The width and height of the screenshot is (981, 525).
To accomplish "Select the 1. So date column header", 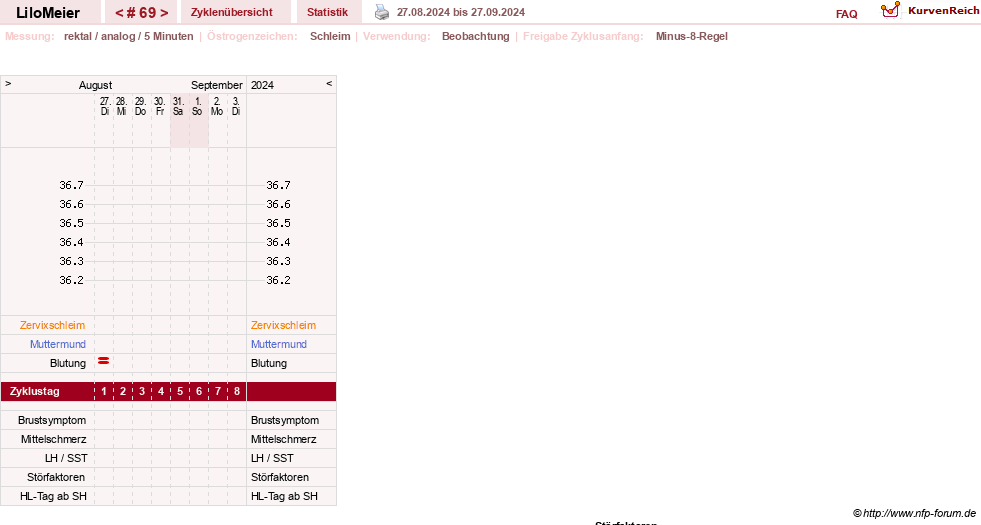I will tap(198, 106).
